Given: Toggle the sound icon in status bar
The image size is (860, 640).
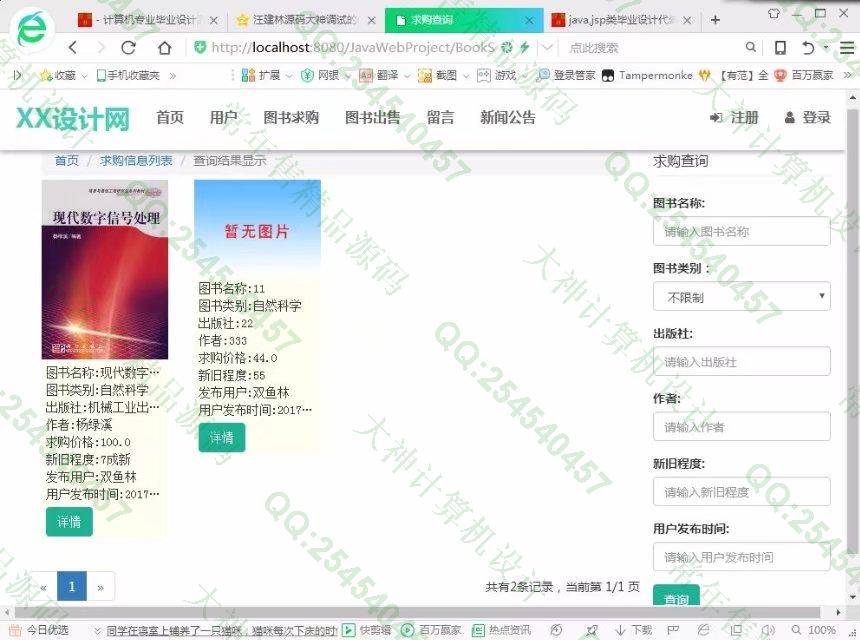Looking at the screenshot, I should 768,630.
